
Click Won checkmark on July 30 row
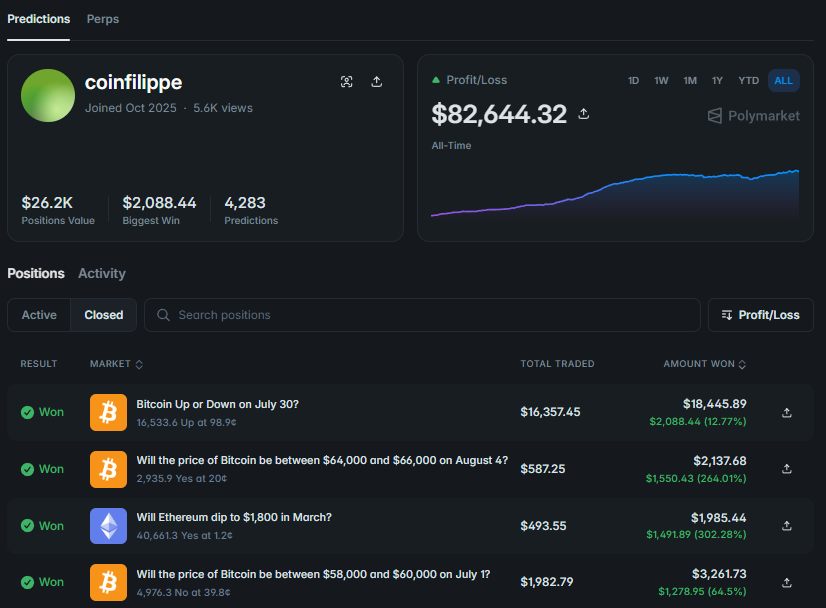[27, 413]
